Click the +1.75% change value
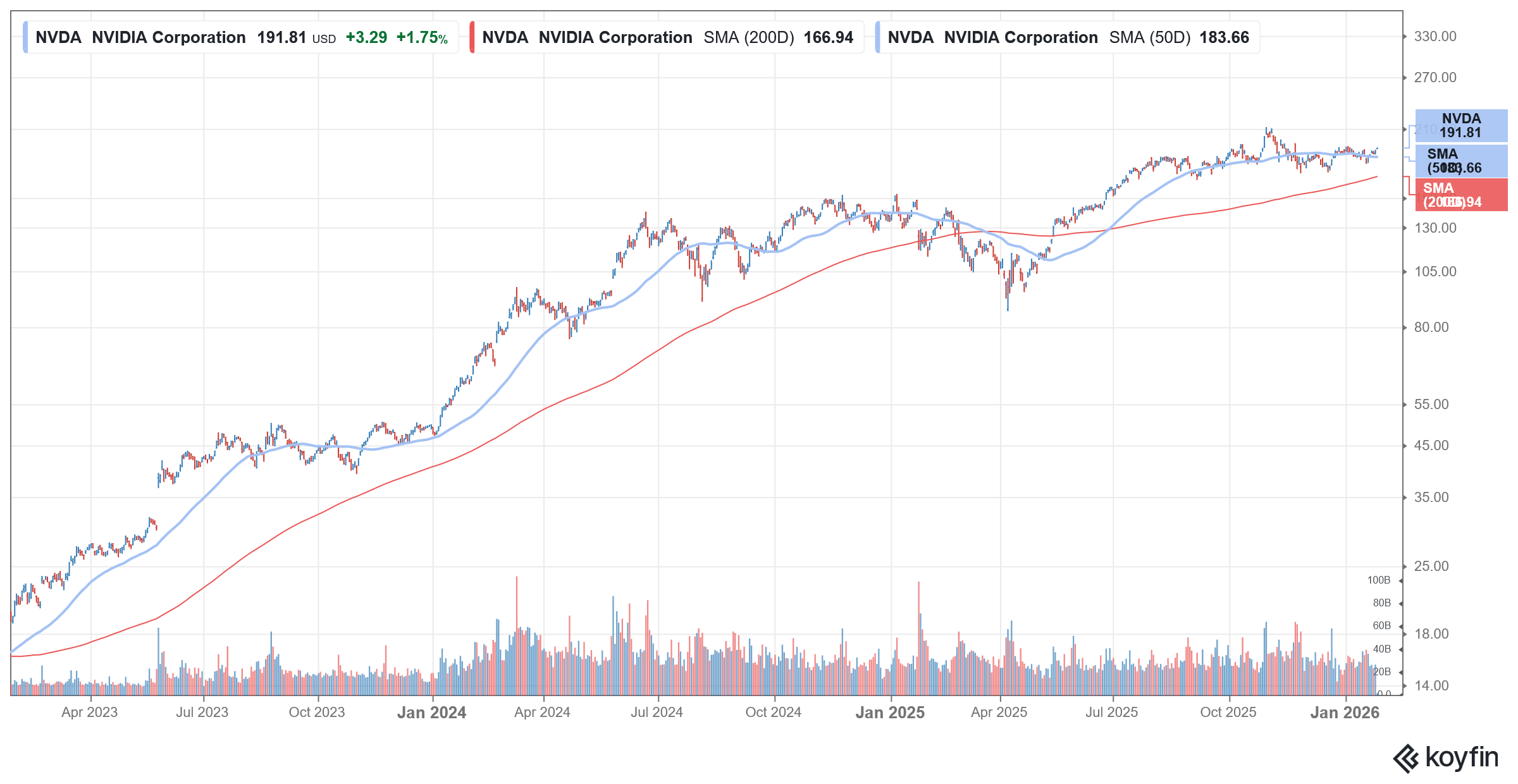The image size is (1518, 784). [422, 38]
